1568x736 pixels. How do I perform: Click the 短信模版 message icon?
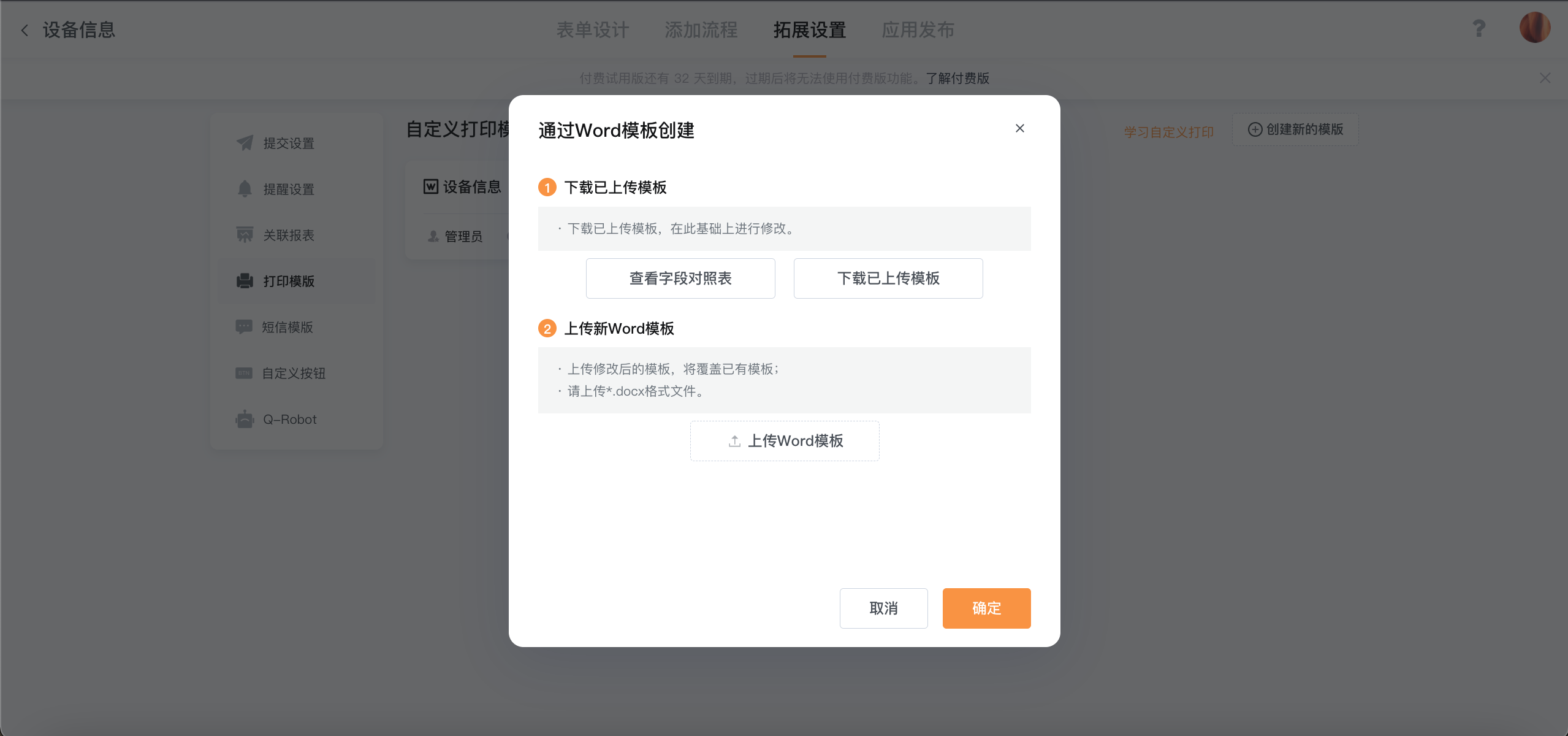(x=244, y=327)
